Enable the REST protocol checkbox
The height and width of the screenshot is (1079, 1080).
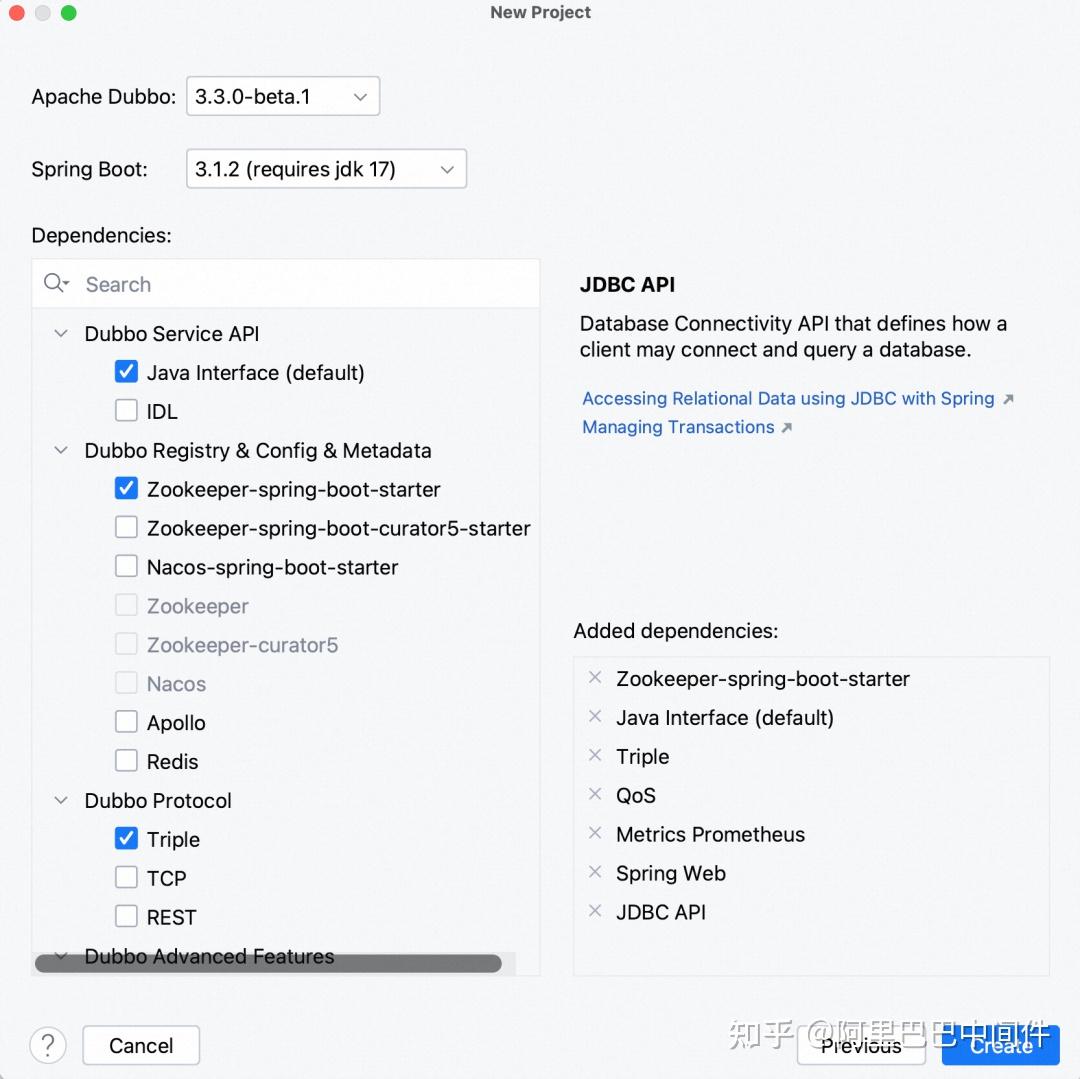pyautogui.click(x=126, y=916)
